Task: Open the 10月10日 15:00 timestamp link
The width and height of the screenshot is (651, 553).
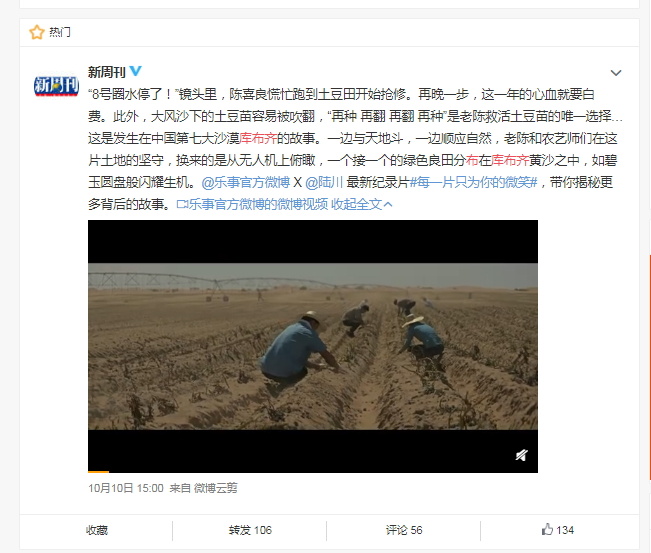Action: tap(126, 488)
